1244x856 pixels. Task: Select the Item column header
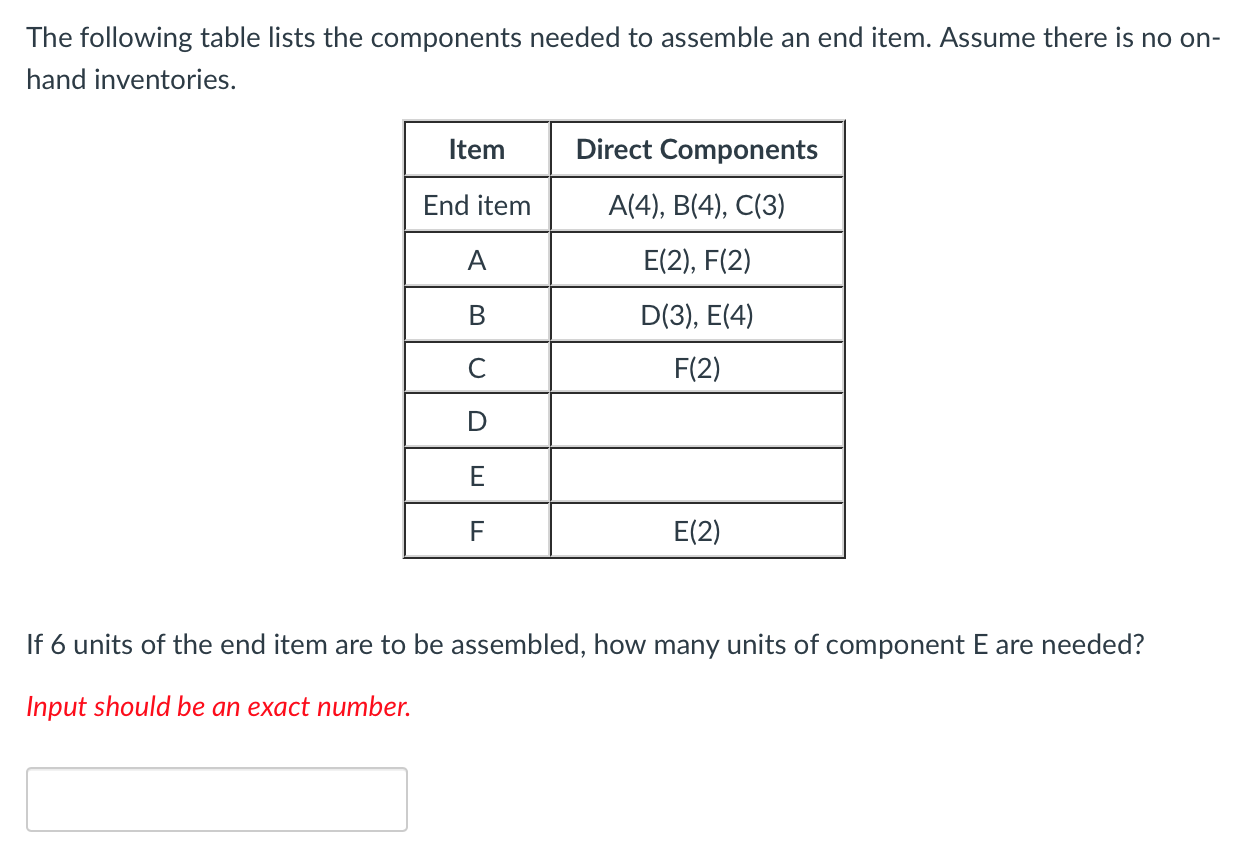(476, 149)
